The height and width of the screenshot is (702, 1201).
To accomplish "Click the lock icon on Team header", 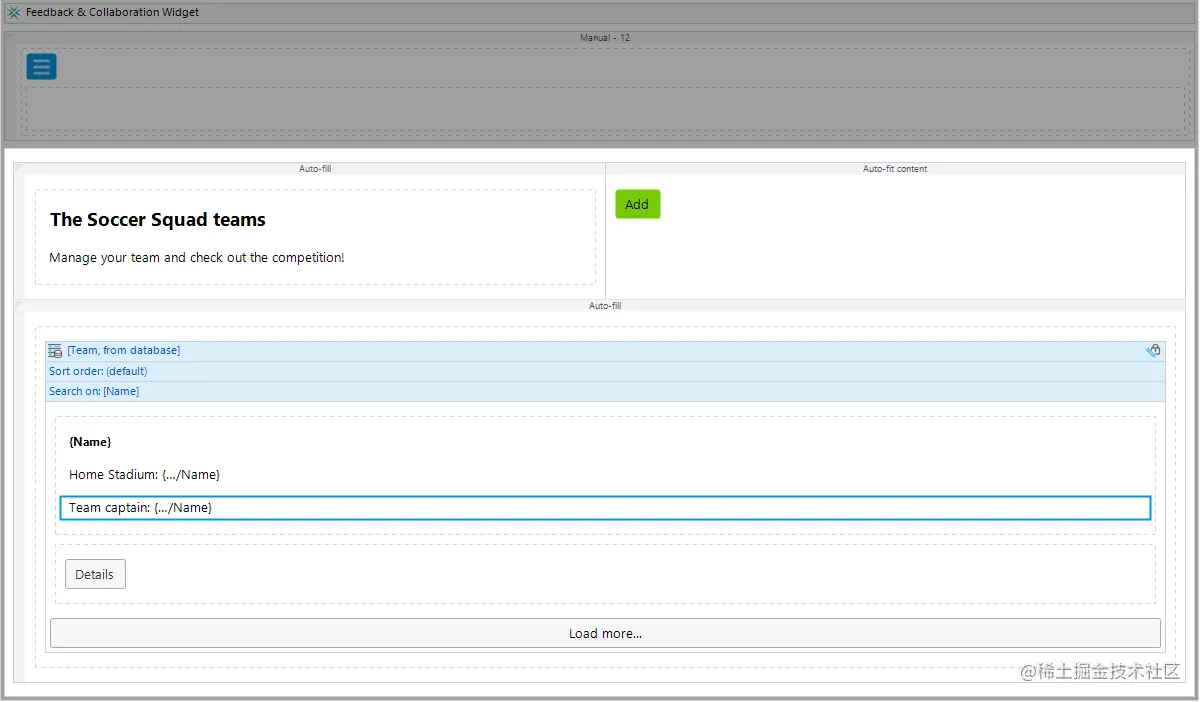I will (x=1154, y=351).
